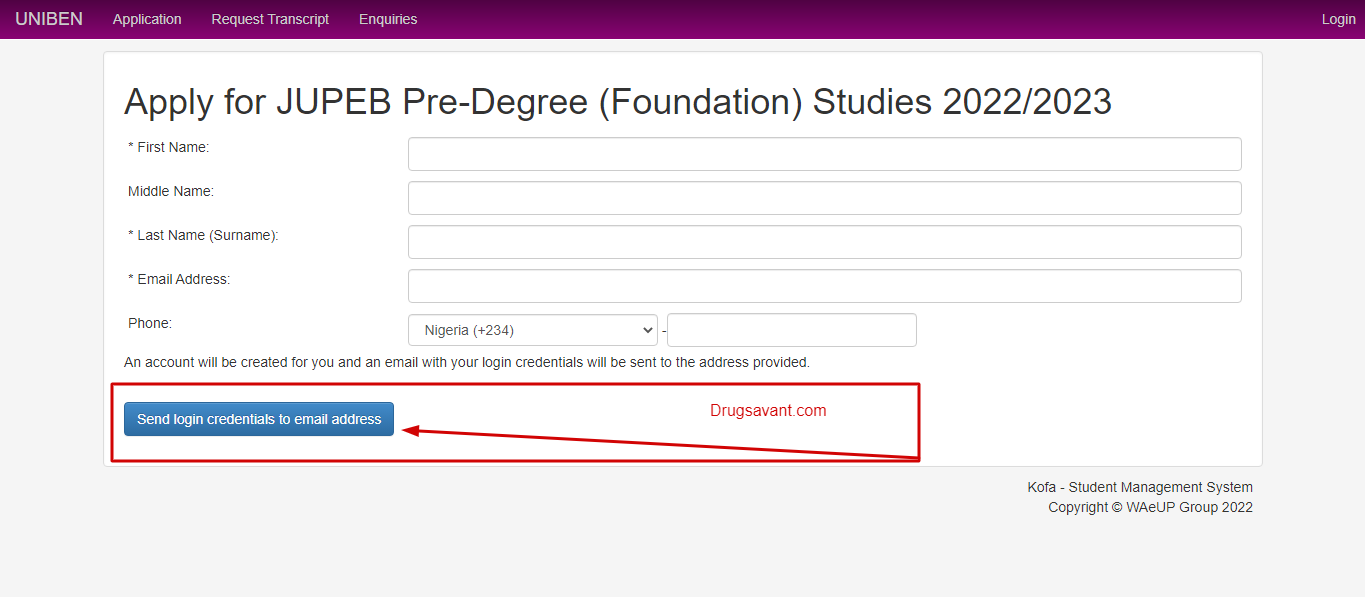Click the Login link

[x=1337, y=19]
